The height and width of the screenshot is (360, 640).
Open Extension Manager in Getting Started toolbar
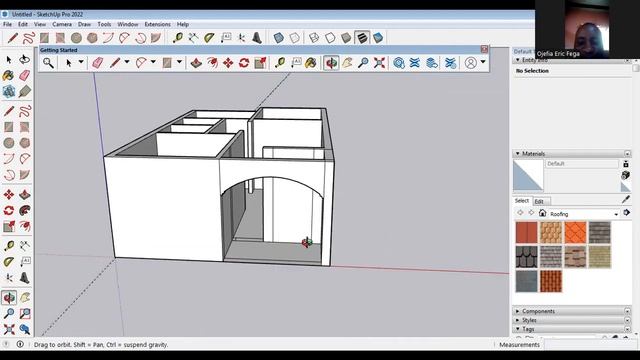pyautogui.click(x=450, y=63)
